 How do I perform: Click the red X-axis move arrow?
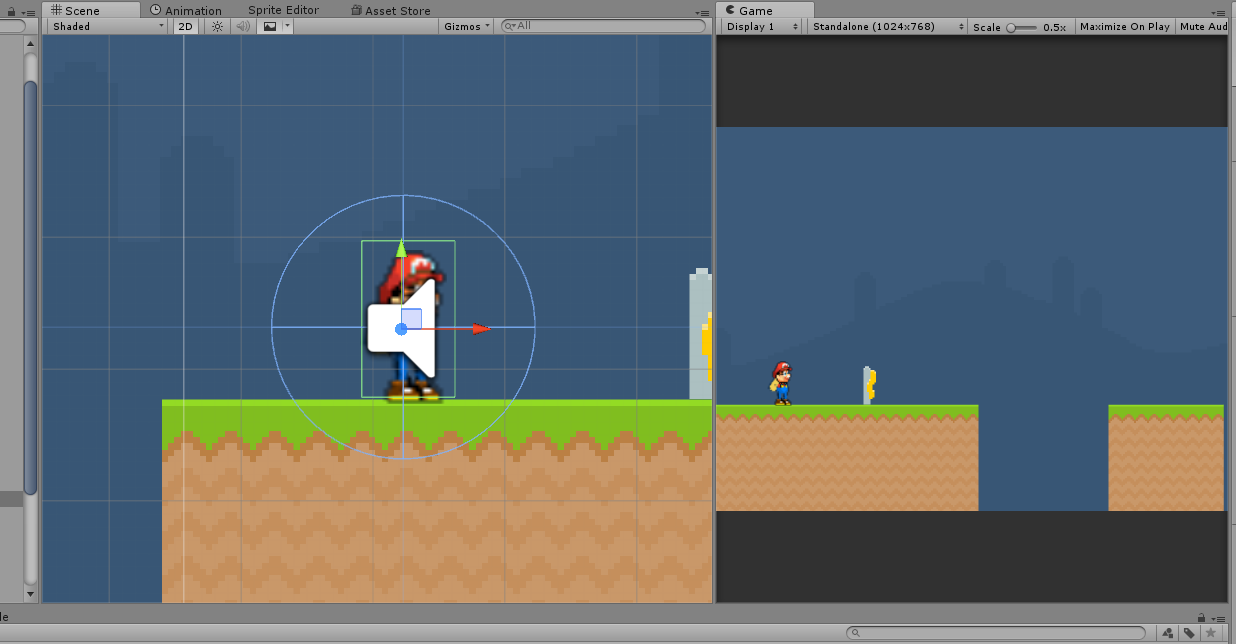[482, 328]
